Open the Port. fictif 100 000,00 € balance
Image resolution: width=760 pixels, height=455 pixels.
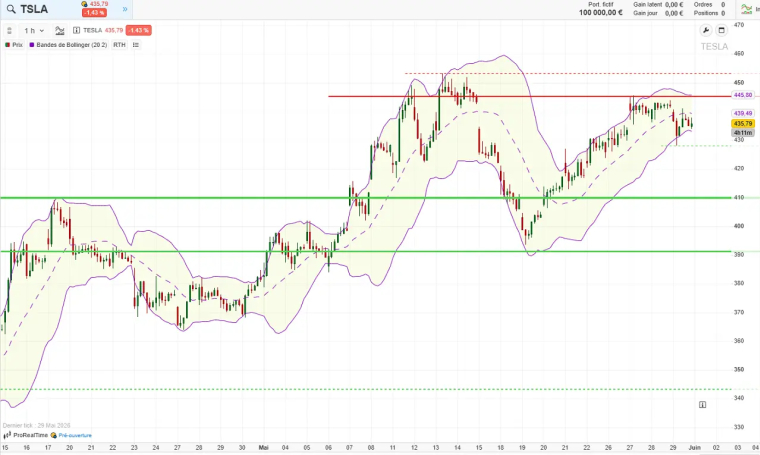(x=601, y=9)
